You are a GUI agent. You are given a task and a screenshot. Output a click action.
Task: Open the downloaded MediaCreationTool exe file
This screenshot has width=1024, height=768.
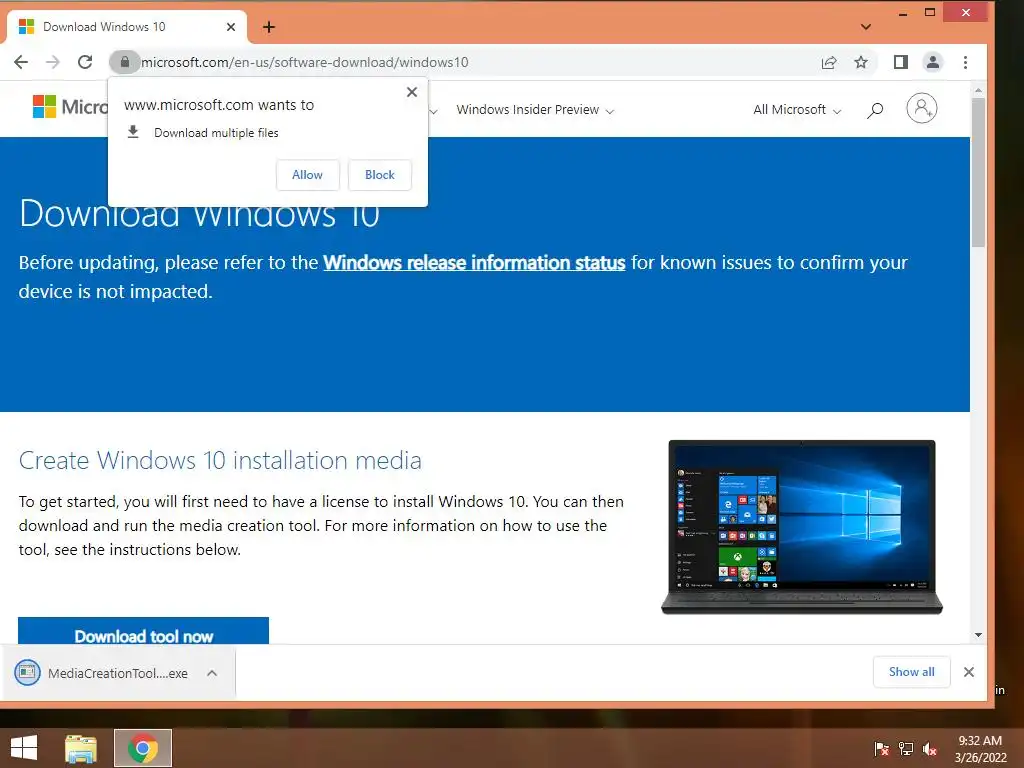[103, 673]
